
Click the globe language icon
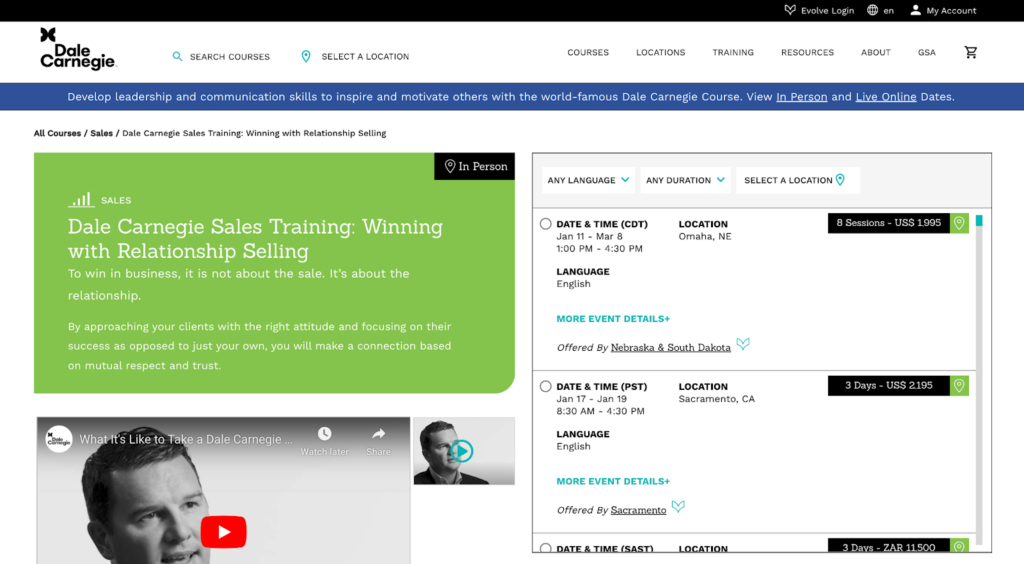(x=872, y=10)
